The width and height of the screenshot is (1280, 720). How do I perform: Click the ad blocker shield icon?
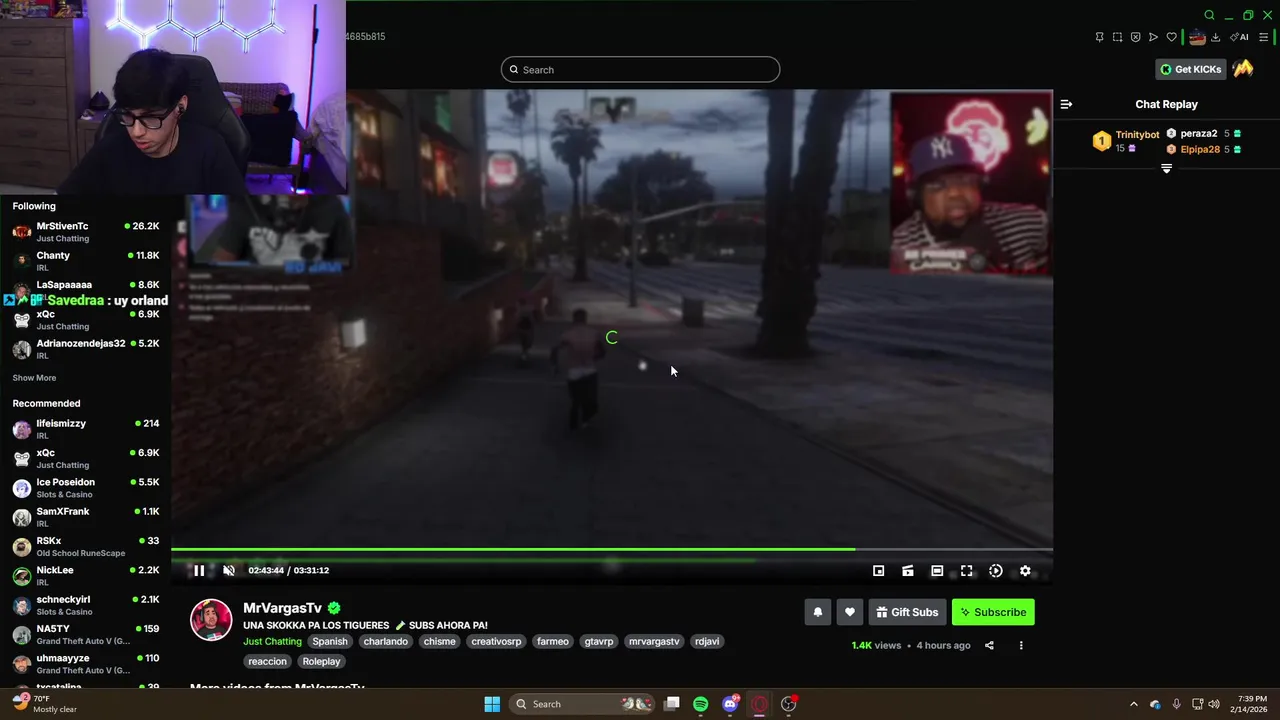[1135, 37]
